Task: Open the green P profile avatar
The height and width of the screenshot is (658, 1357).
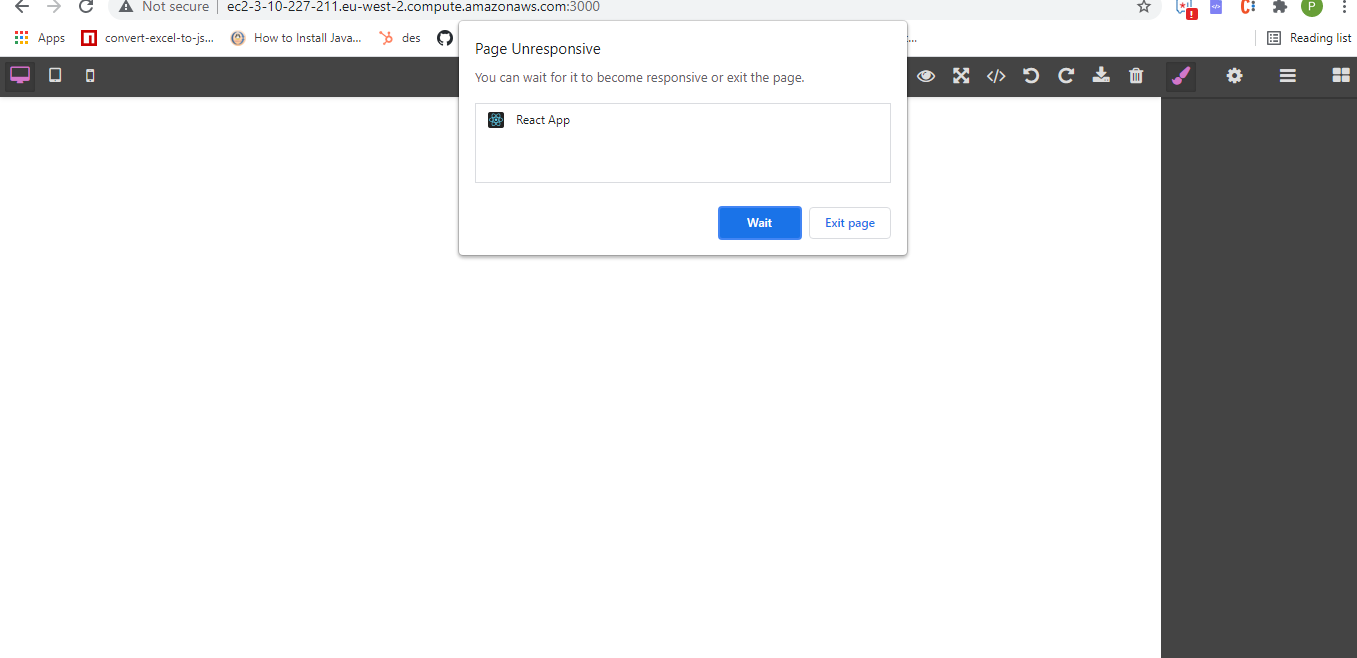Action: [1311, 7]
